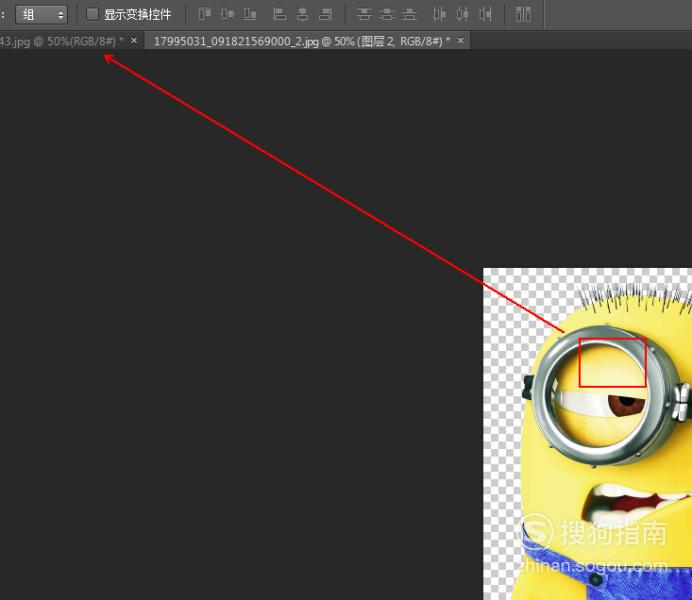The width and height of the screenshot is (692, 600).
Task: Click Align vertical centers icon
Action: tap(227, 14)
